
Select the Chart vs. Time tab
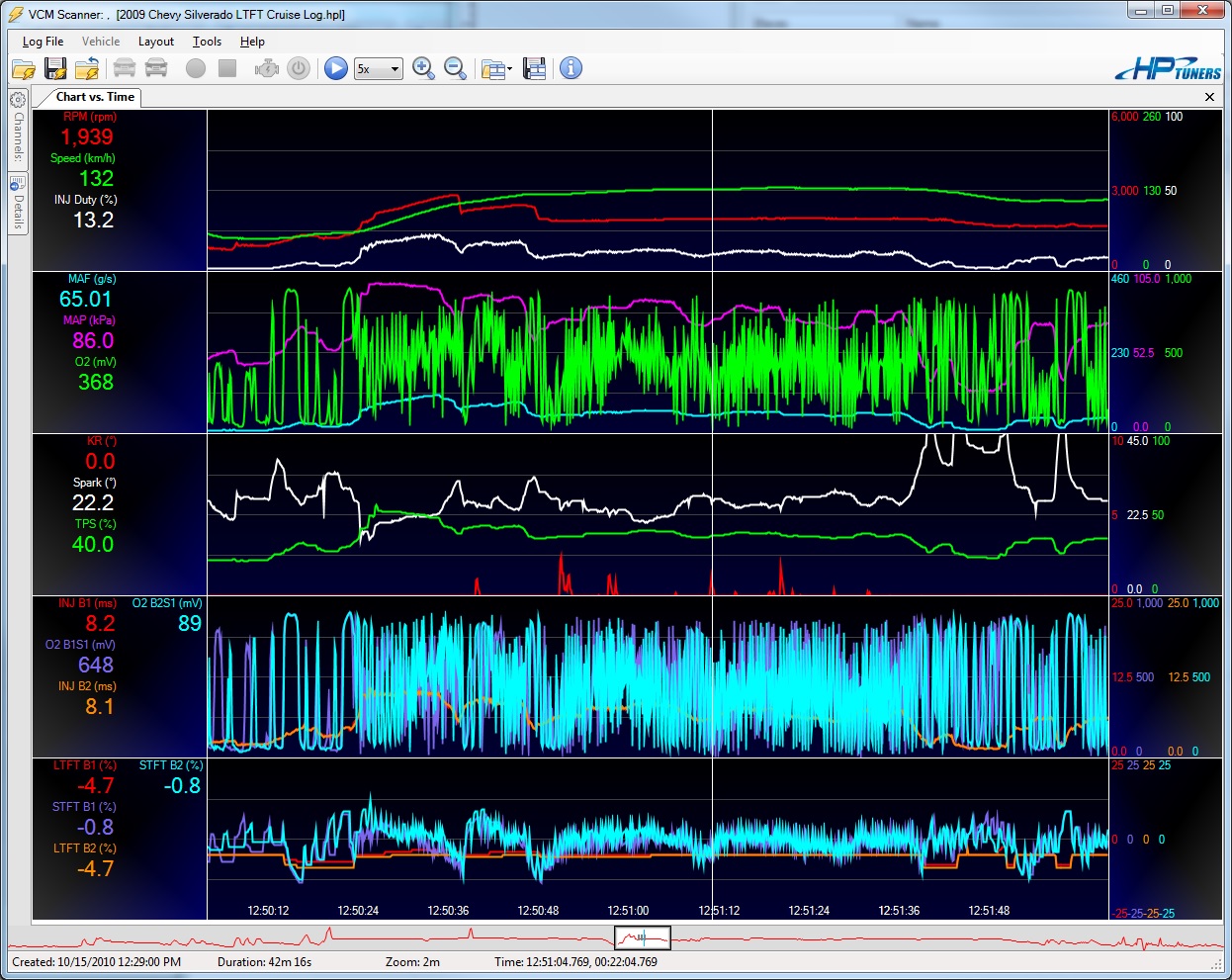pyautogui.click(x=94, y=97)
